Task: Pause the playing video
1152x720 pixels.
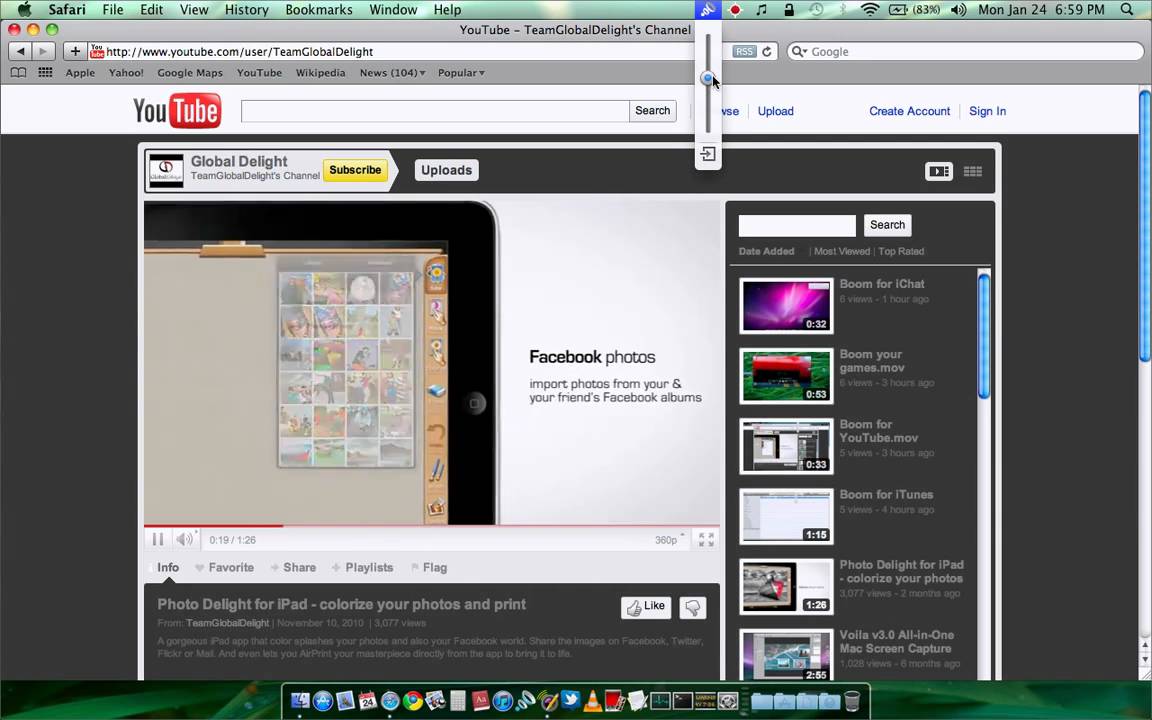Action: (x=157, y=539)
